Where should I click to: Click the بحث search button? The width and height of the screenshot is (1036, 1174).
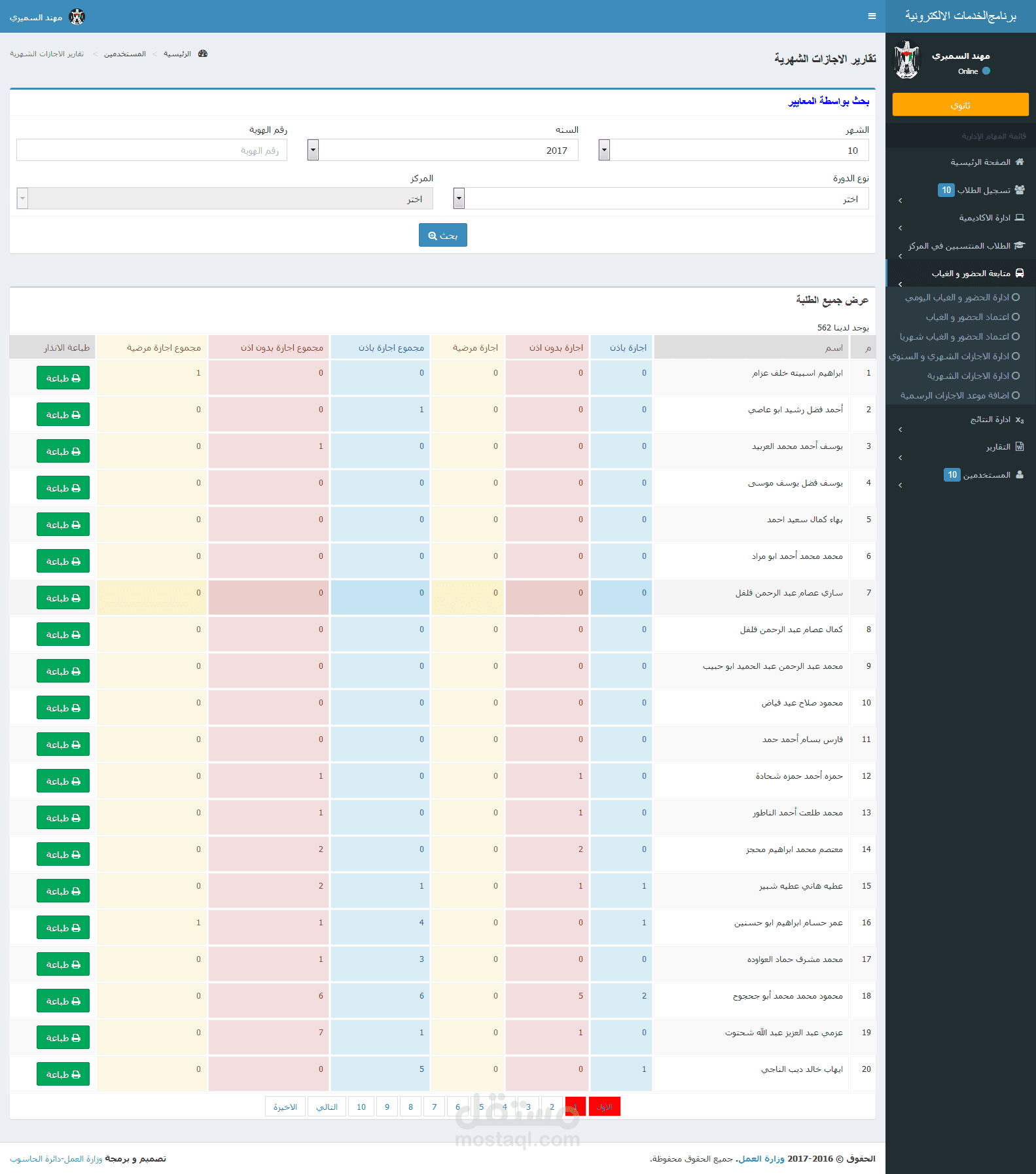tap(443, 235)
